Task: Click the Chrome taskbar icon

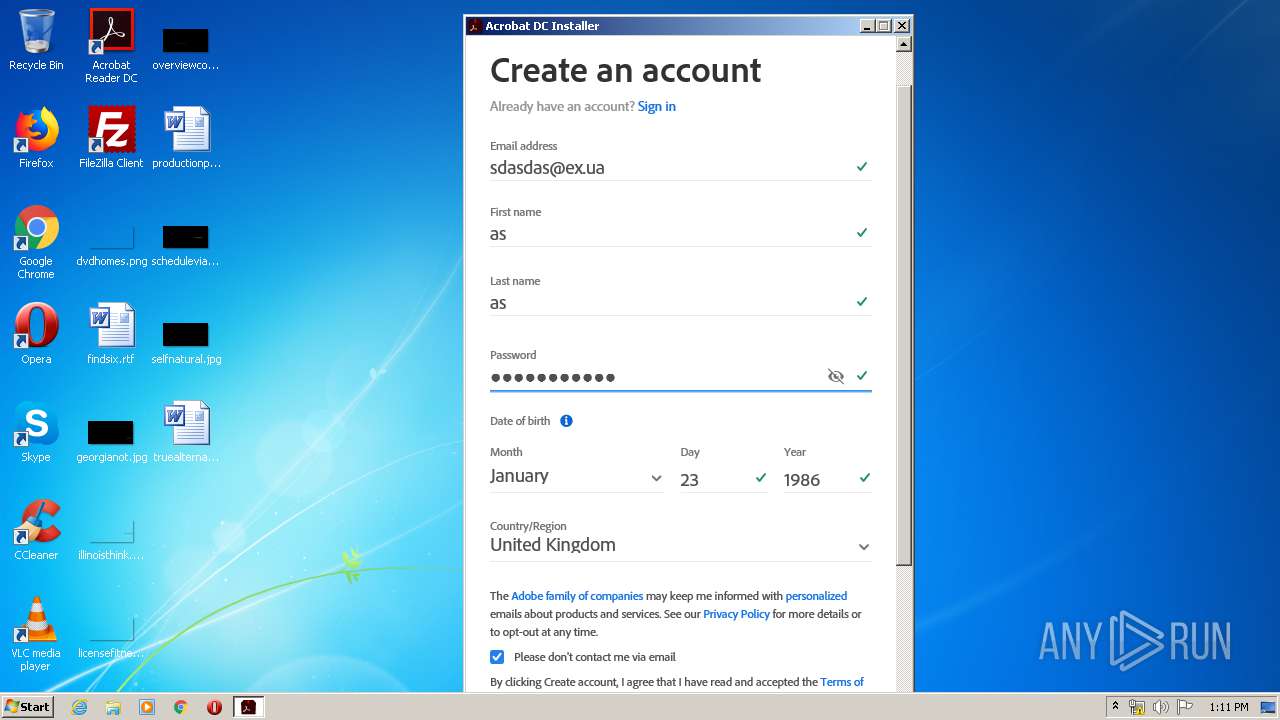Action: point(181,707)
